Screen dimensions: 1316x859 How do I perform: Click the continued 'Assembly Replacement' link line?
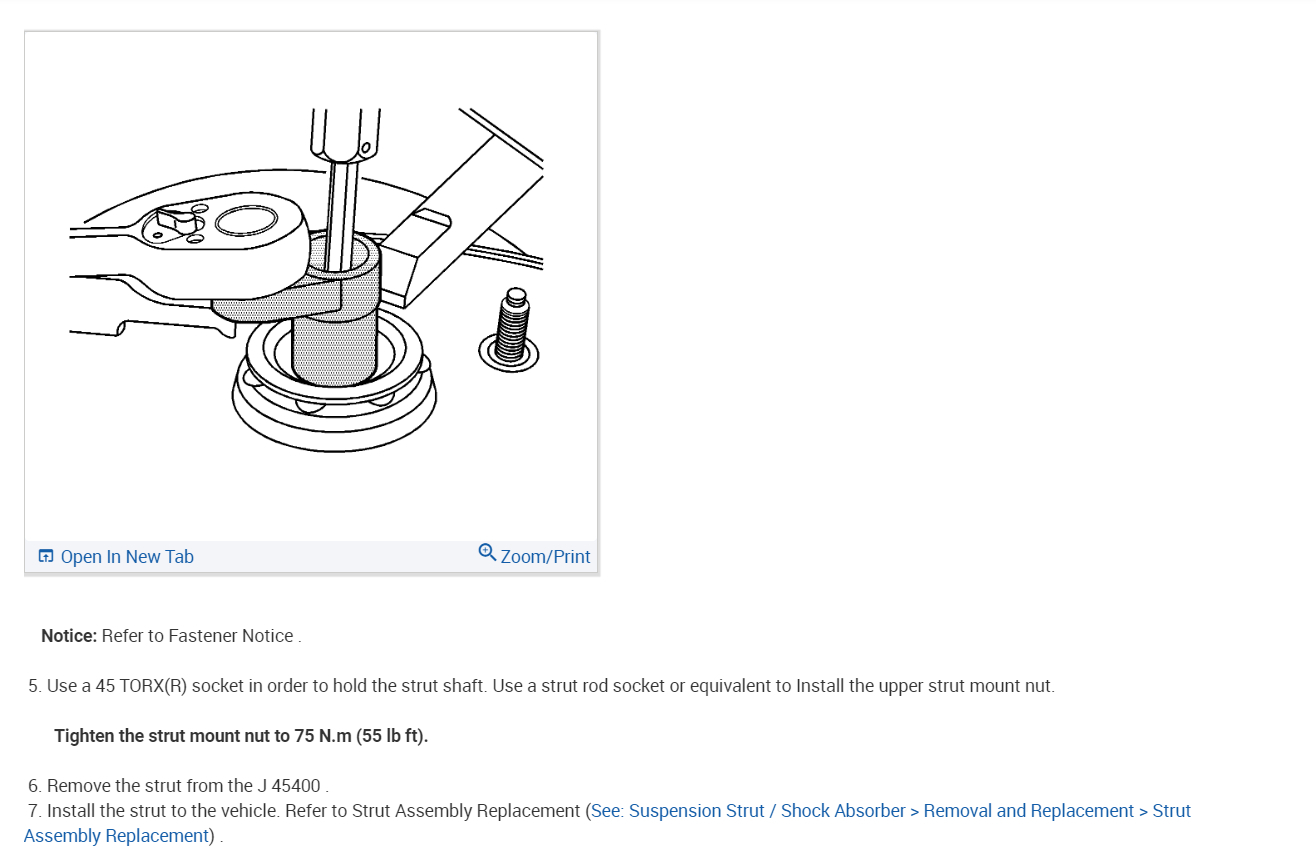pos(117,835)
